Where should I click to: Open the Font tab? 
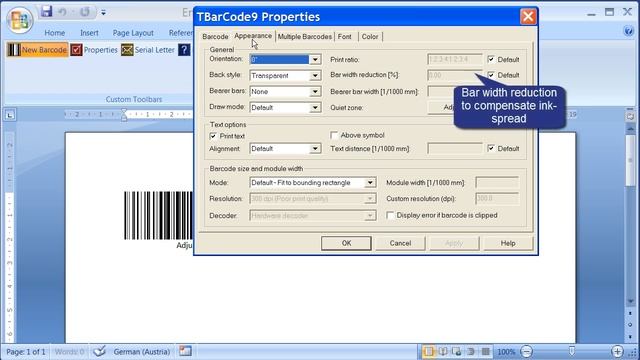345,37
